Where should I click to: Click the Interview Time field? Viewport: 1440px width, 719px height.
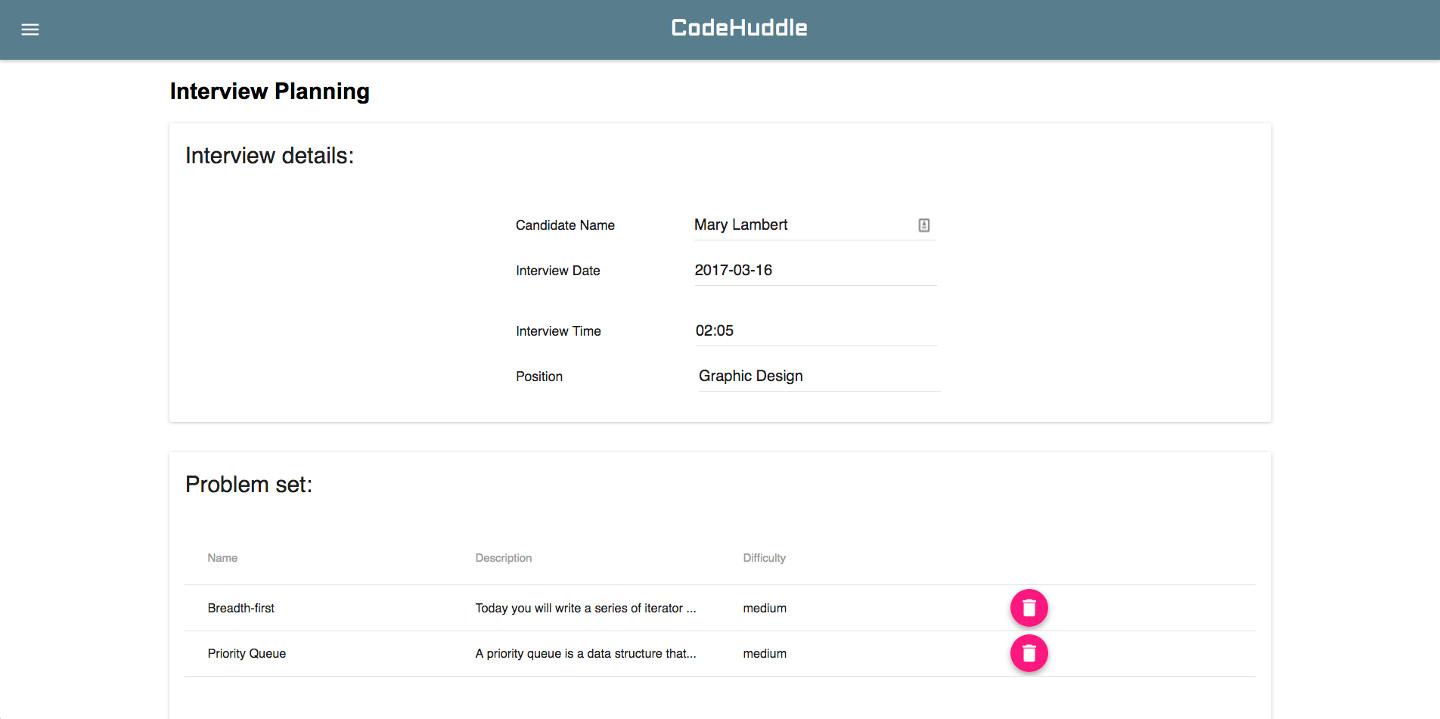pyautogui.click(x=816, y=331)
